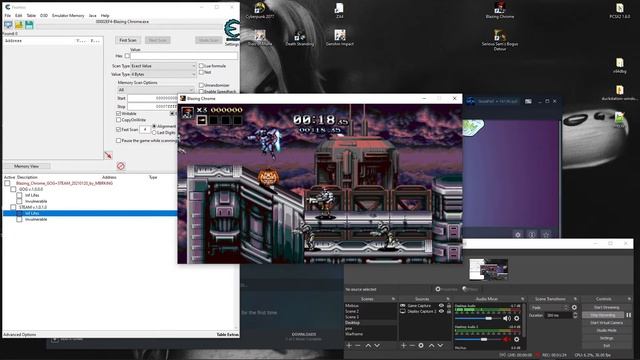Enable the Not checkbox
The width and height of the screenshot is (640, 360).
click(201, 72)
